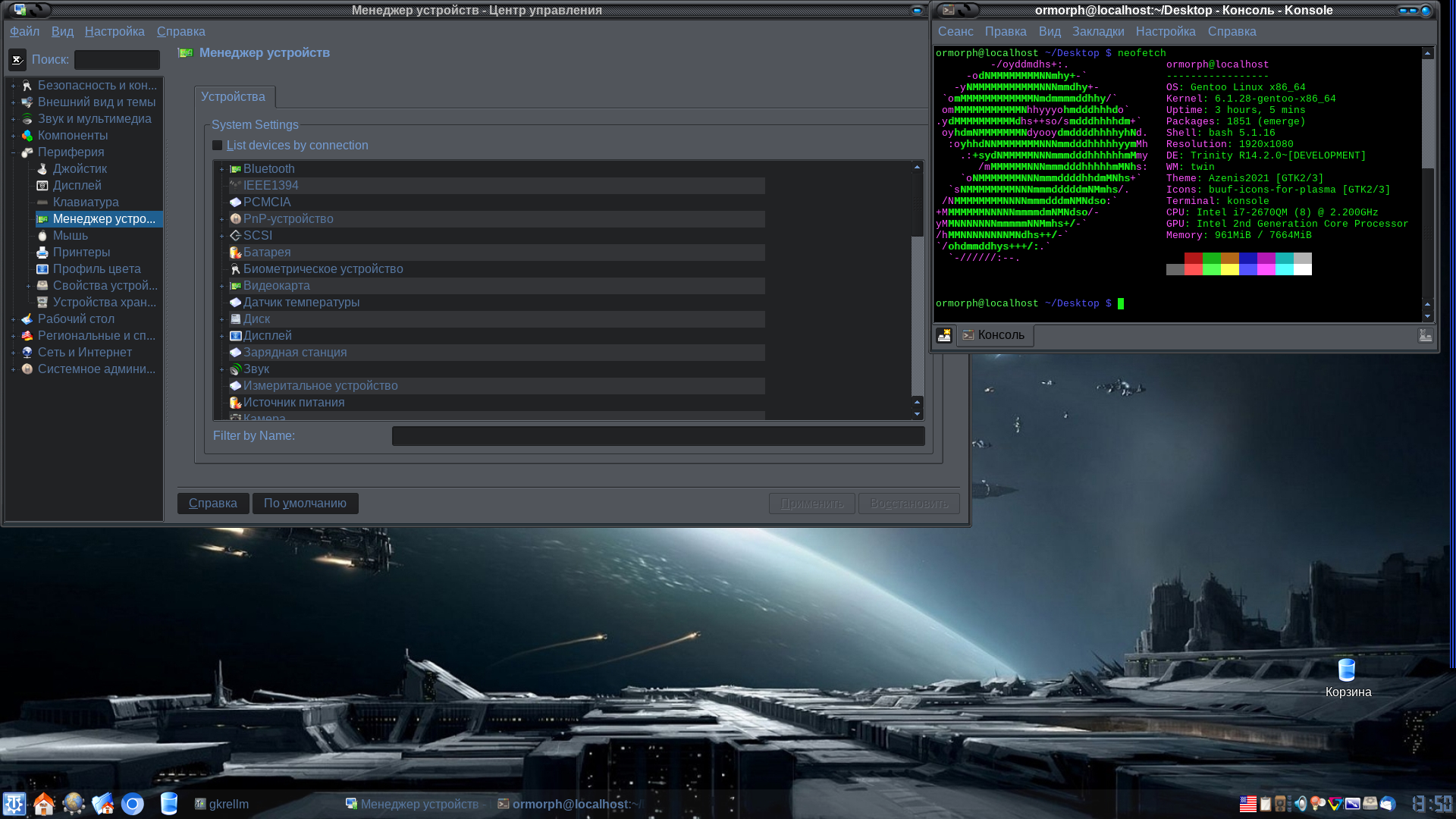The width and height of the screenshot is (1456, 819).
Task: Open the Правка menu in Konsole
Action: point(1006,31)
